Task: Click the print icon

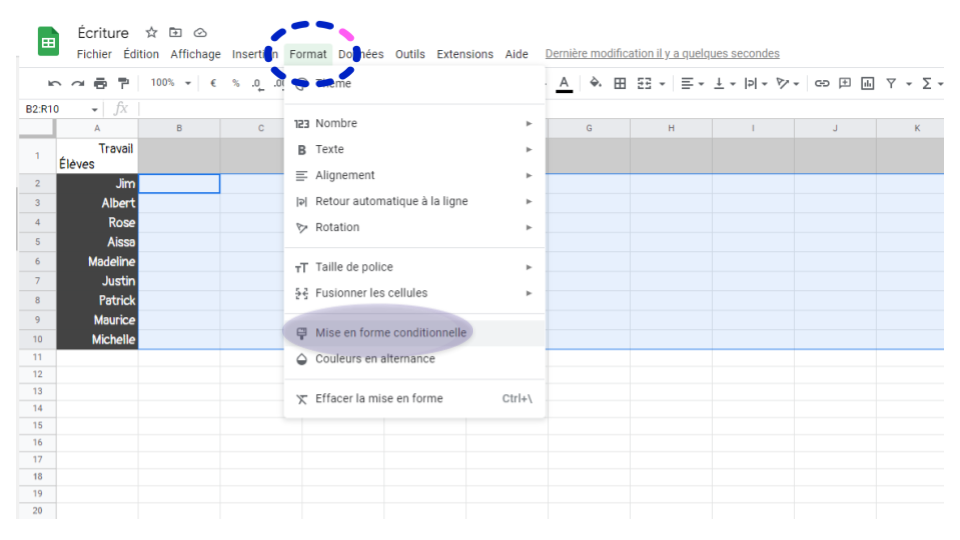Action: click(101, 83)
